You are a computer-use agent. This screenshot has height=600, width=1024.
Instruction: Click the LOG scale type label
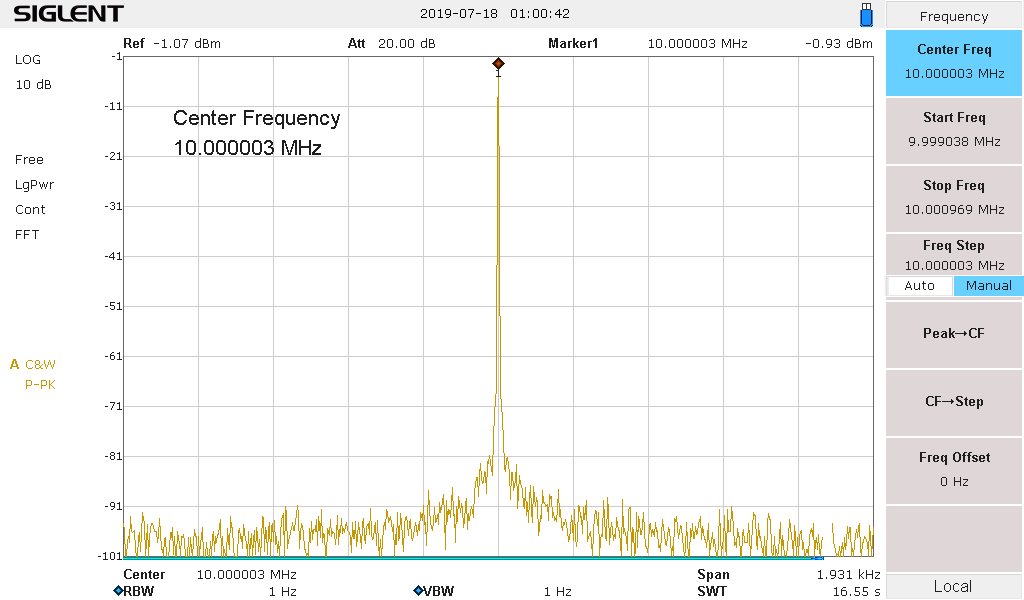tap(29, 60)
